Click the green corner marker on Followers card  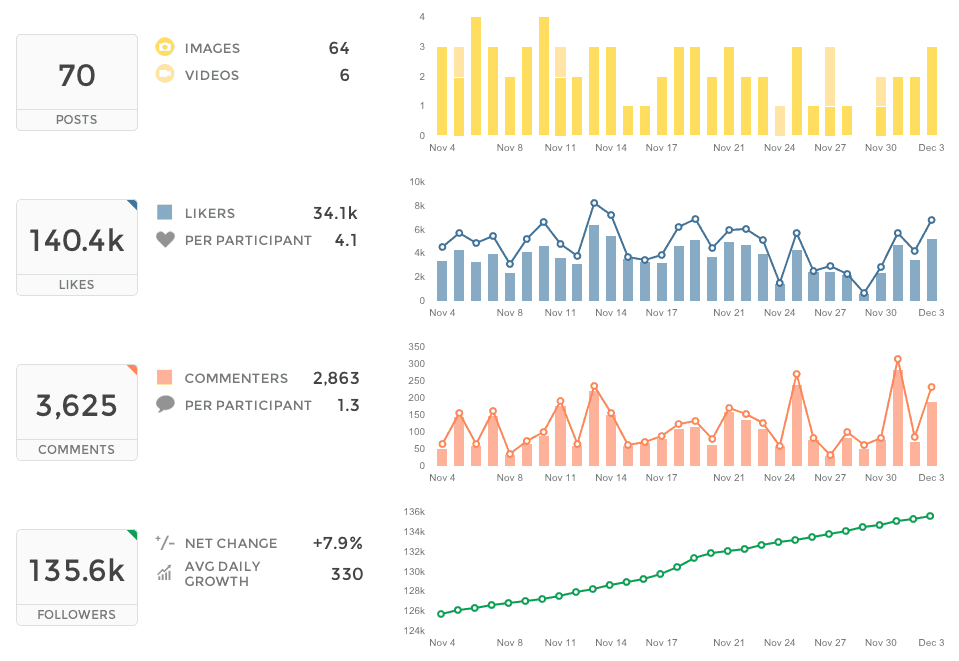[x=133, y=534]
